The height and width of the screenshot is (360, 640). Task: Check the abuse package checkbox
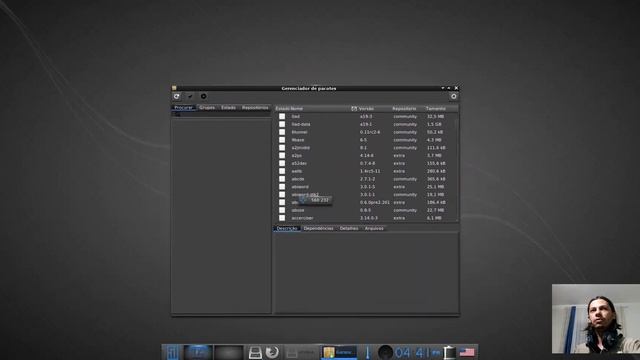[282, 210]
